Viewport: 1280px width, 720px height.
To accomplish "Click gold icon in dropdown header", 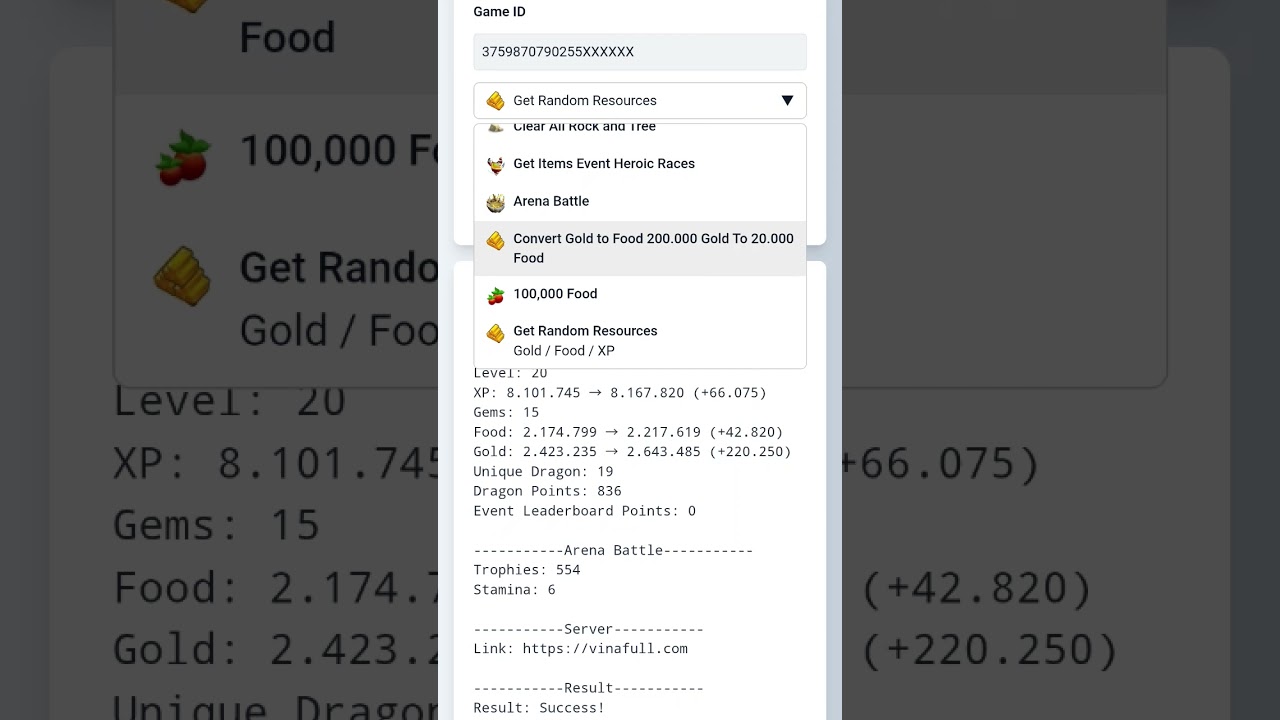I will (495, 101).
